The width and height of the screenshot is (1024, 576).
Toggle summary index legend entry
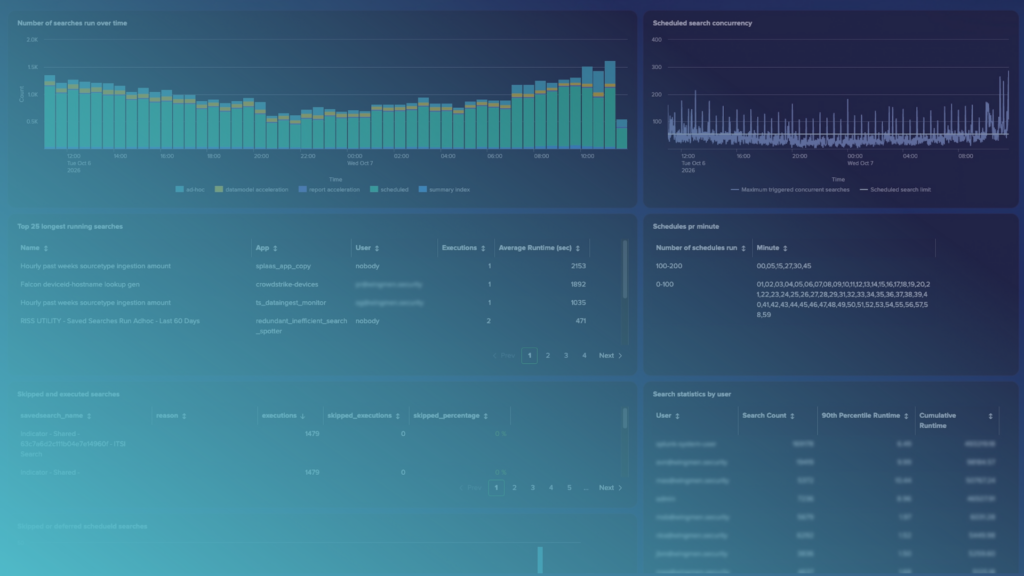(444, 189)
